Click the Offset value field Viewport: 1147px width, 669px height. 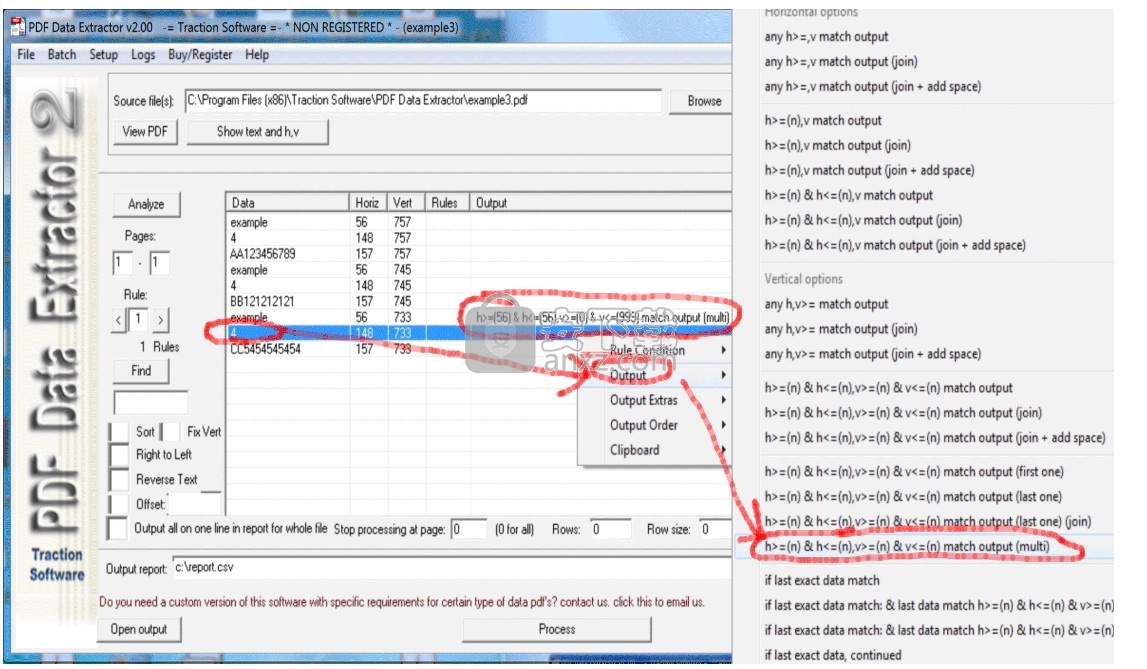click(x=195, y=504)
